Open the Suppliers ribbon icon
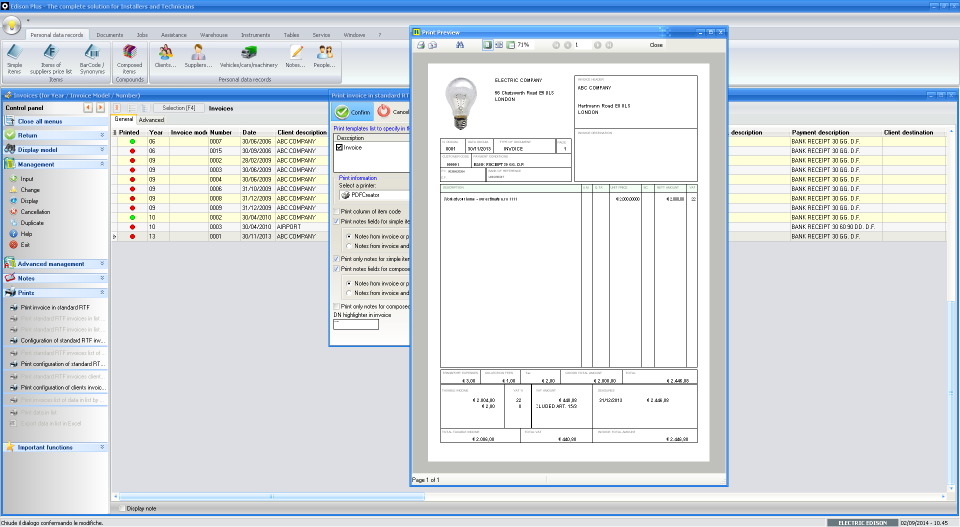 tap(198, 56)
